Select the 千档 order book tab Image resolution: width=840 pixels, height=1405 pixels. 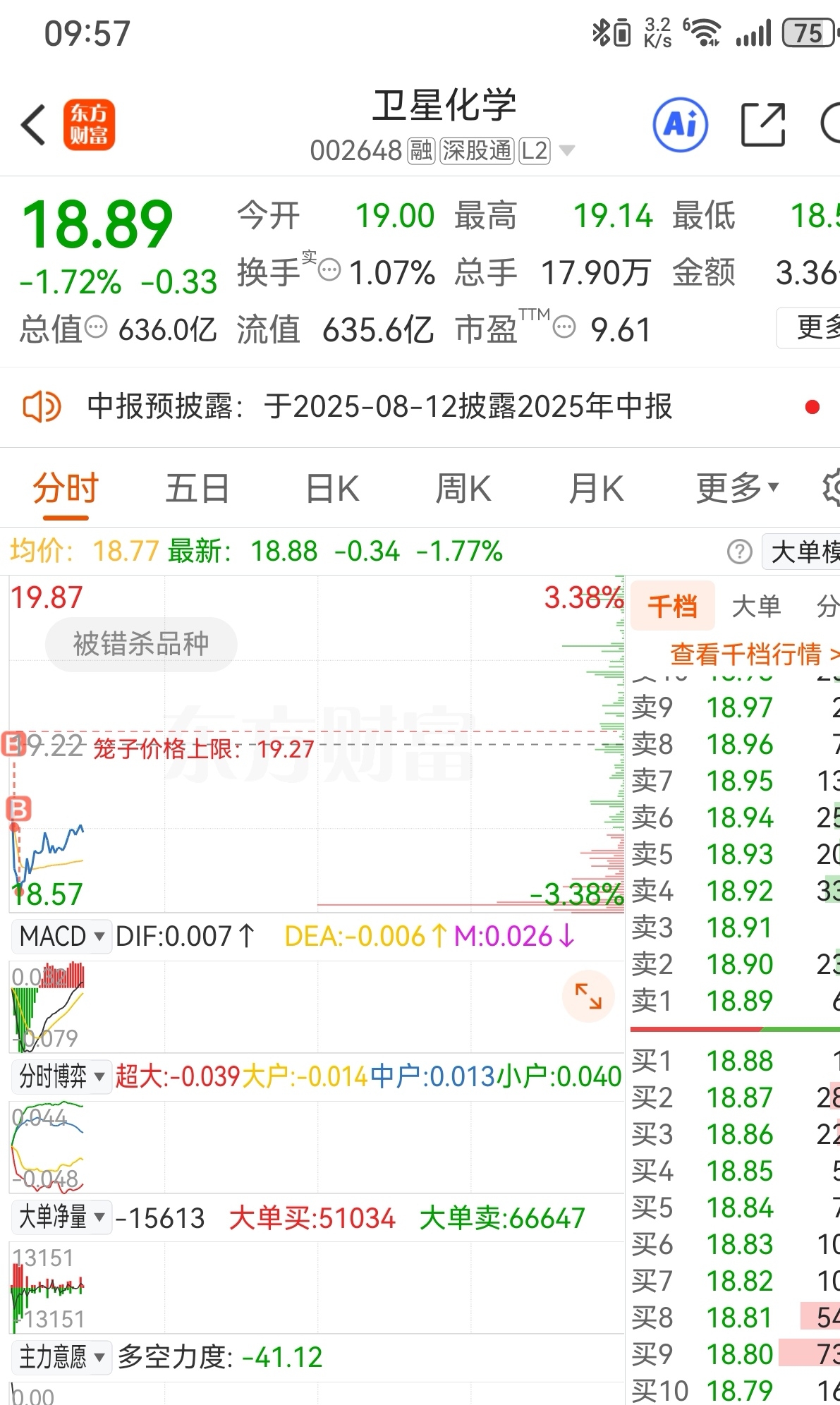673,606
